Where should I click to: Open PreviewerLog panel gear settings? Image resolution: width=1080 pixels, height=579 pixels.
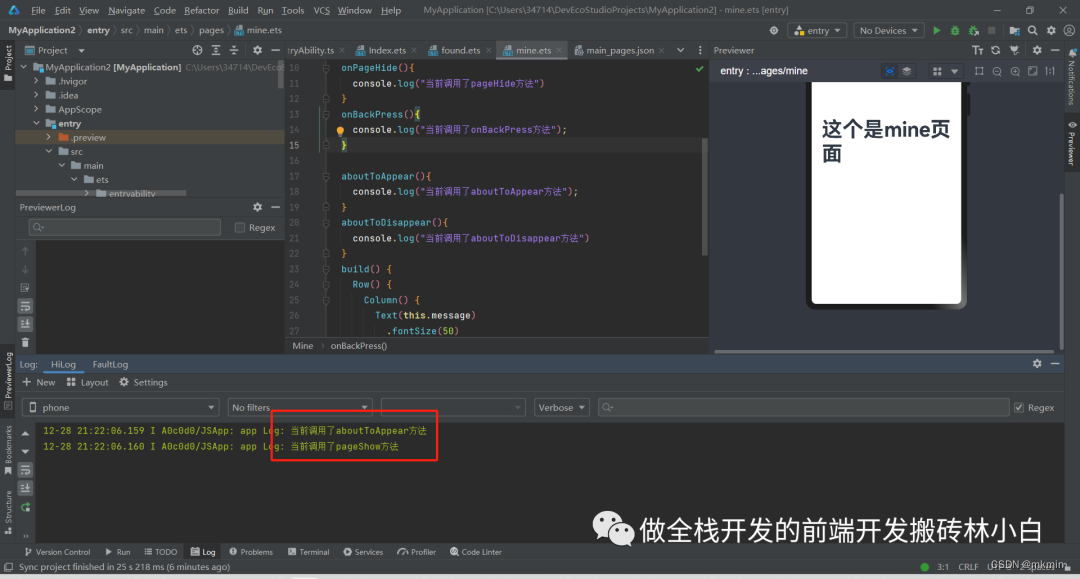tap(257, 207)
